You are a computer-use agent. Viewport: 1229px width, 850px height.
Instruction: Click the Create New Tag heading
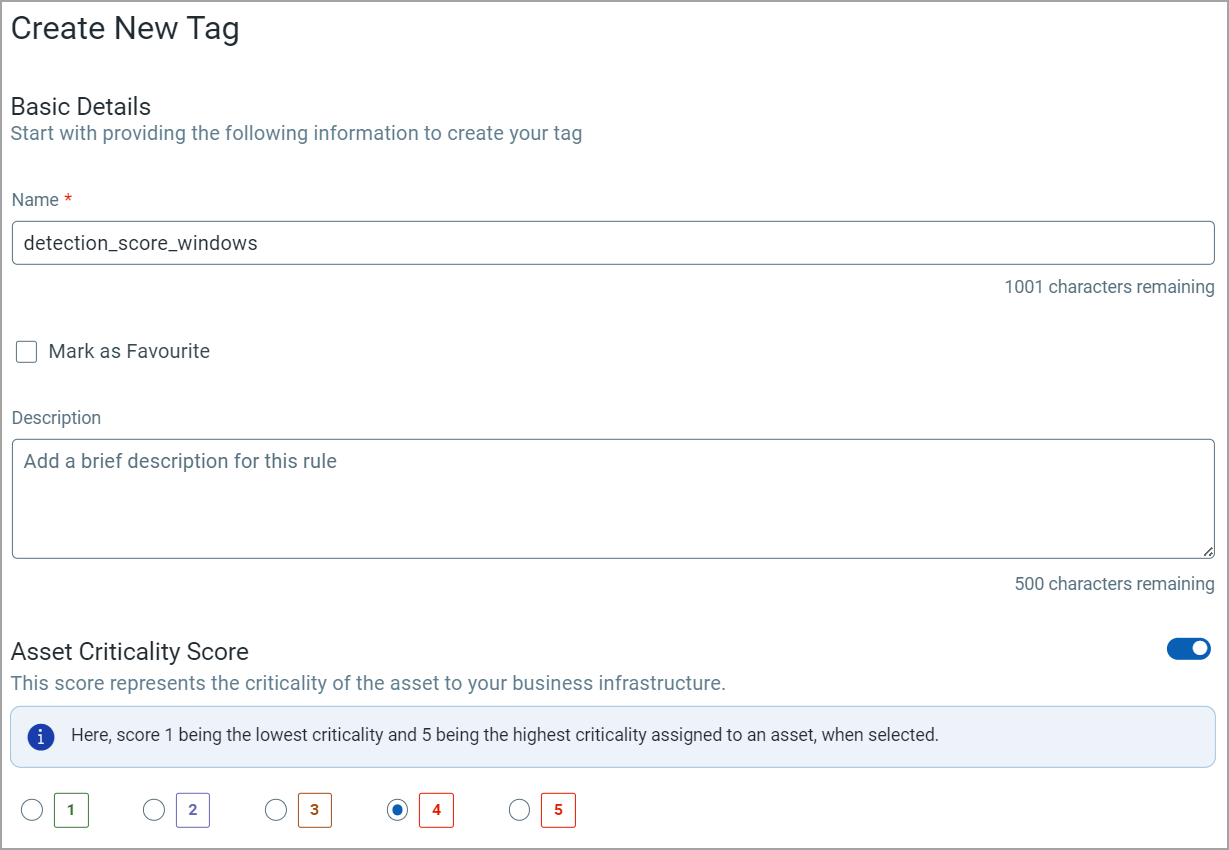tap(124, 28)
